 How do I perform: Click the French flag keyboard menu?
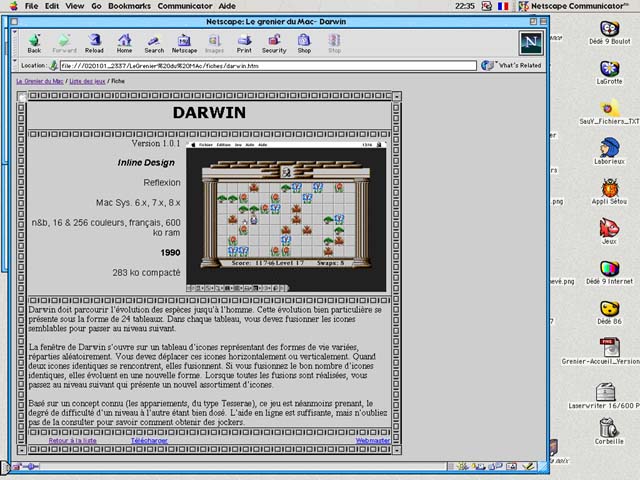(x=503, y=6)
